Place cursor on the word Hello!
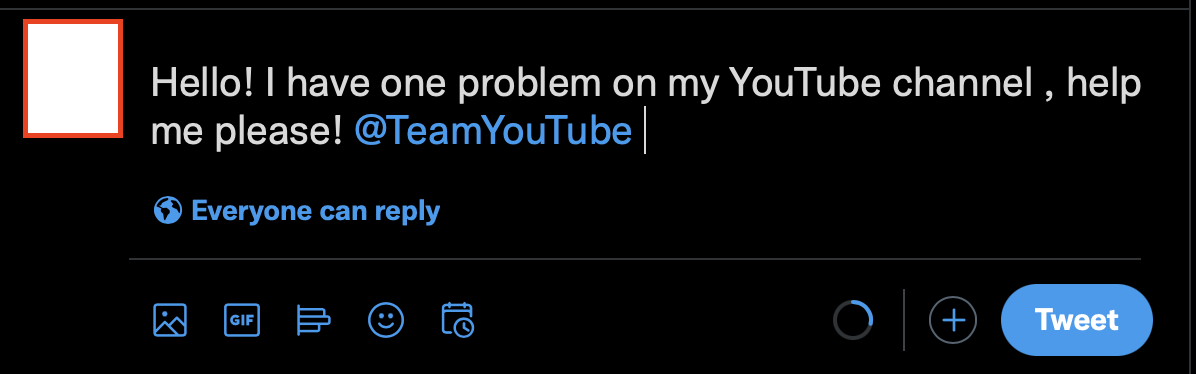Screen dimensions: 1196x374 [202, 82]
